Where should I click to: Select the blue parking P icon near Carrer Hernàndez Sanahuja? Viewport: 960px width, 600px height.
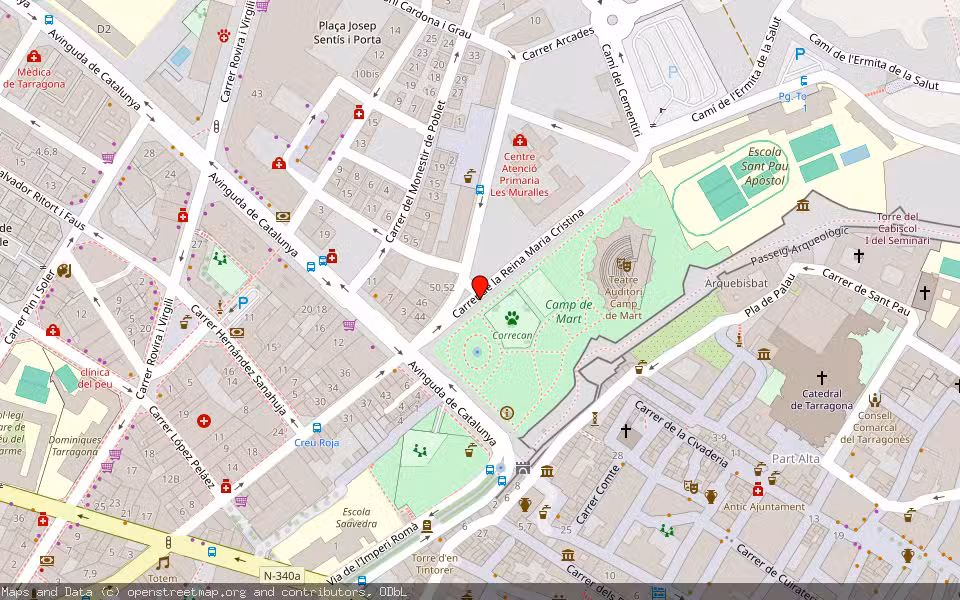(242, 303)
